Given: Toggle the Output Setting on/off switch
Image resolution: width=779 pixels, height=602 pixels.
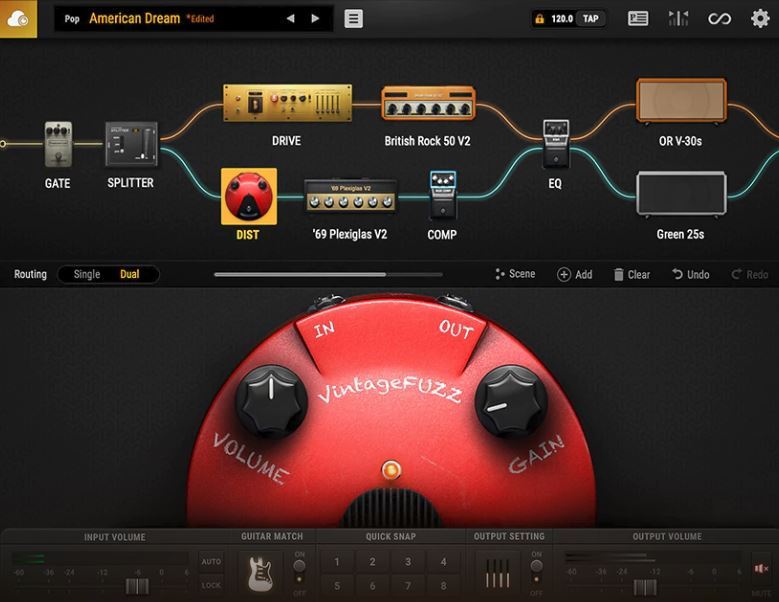Looking at the screenshot, I should point(536,566).
